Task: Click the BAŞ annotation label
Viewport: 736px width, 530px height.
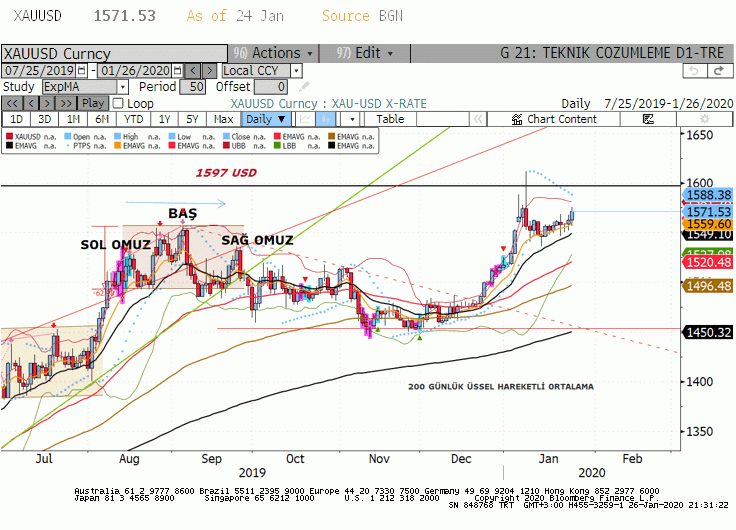Action: coord(183,213)
